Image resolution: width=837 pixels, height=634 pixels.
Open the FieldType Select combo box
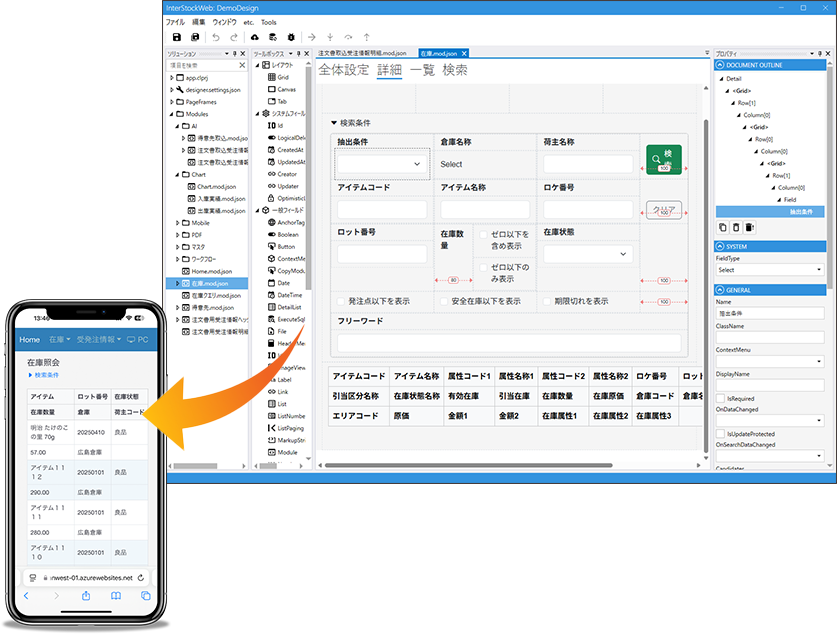click(769, 269)
